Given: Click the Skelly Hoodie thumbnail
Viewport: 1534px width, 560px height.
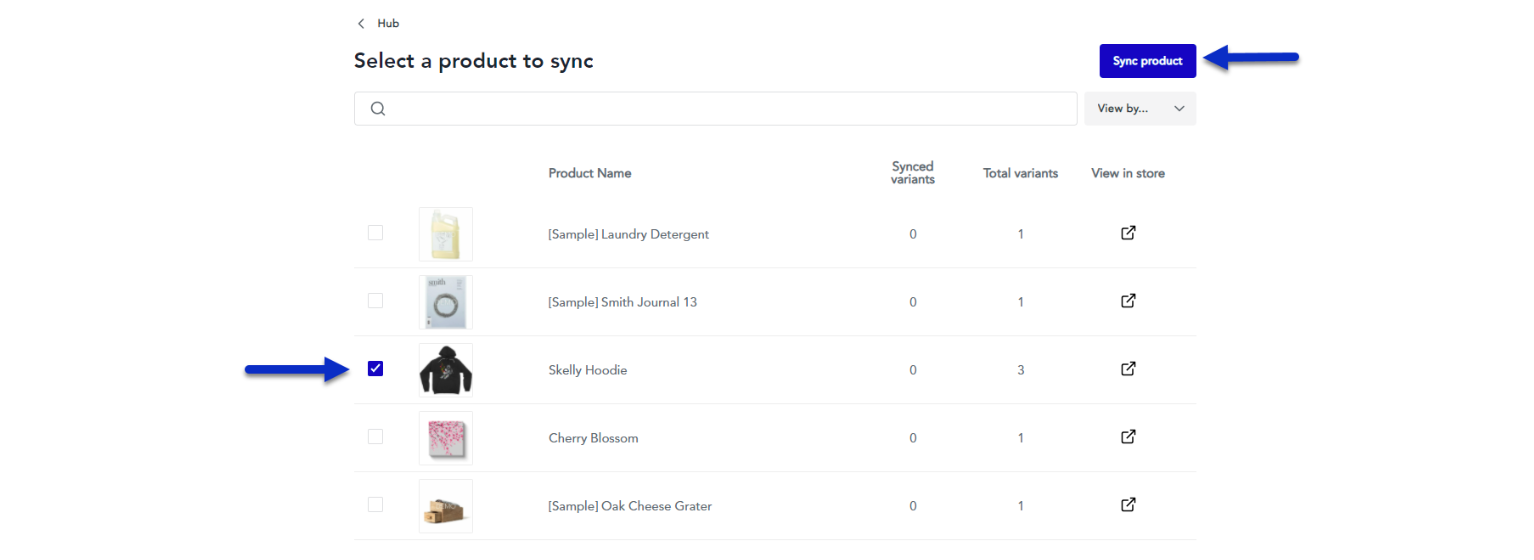Looking at the screenshot, I should [446, 370].
